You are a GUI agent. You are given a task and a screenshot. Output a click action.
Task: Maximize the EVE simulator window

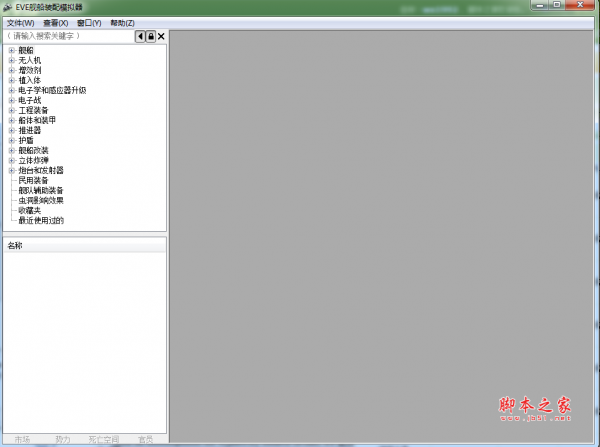557,5
